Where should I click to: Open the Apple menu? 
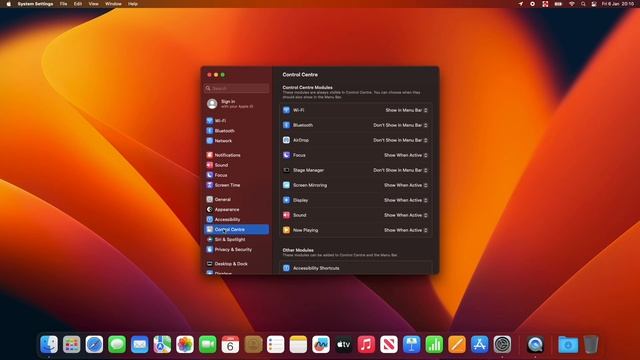pyautogui.click(x=9, y=4)
